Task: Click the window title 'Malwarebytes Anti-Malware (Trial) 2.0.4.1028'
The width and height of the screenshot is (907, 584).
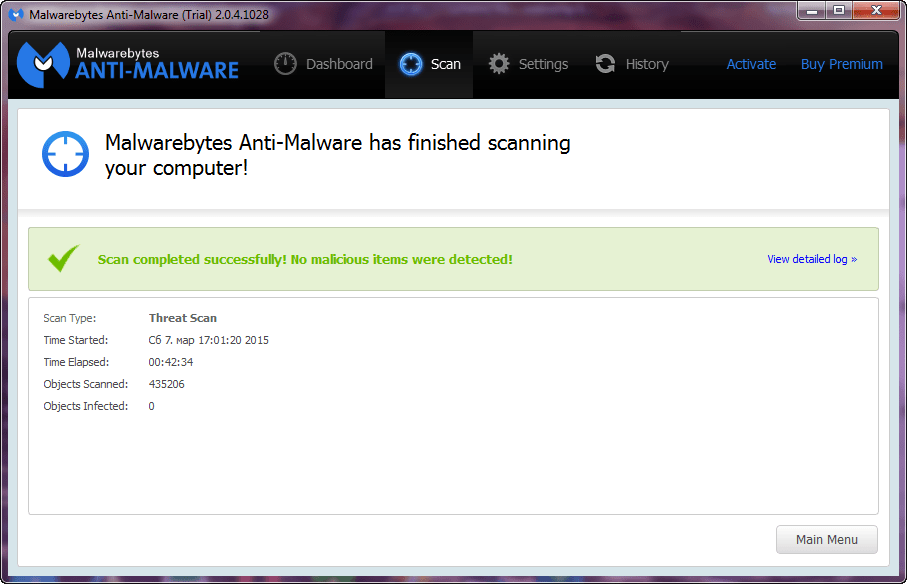Action: [149, 14]
